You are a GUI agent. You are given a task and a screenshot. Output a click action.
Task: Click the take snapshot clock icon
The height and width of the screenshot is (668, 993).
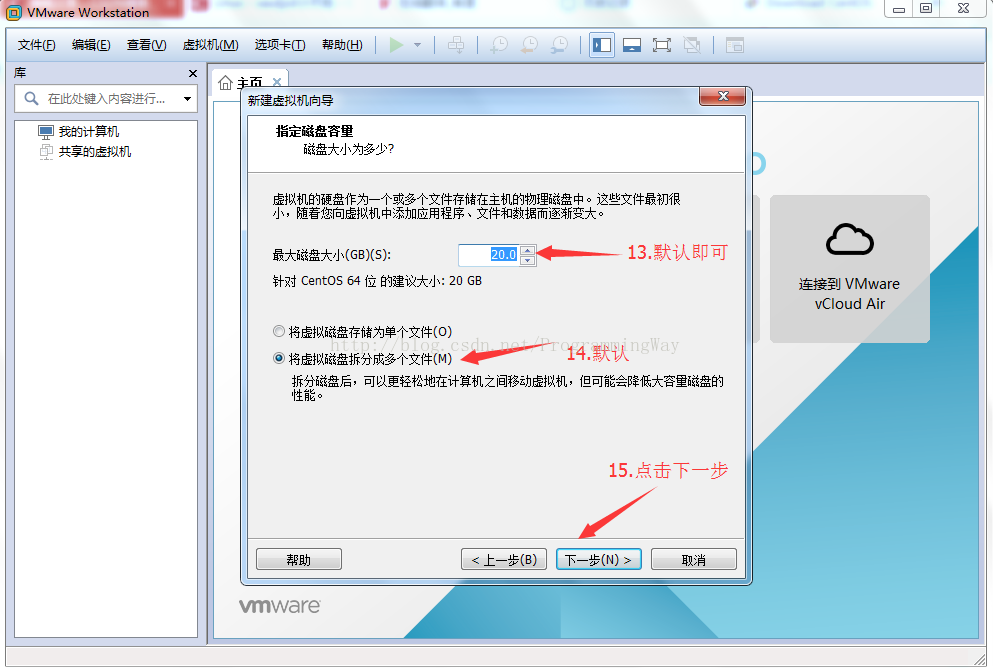tap(498, 45)
